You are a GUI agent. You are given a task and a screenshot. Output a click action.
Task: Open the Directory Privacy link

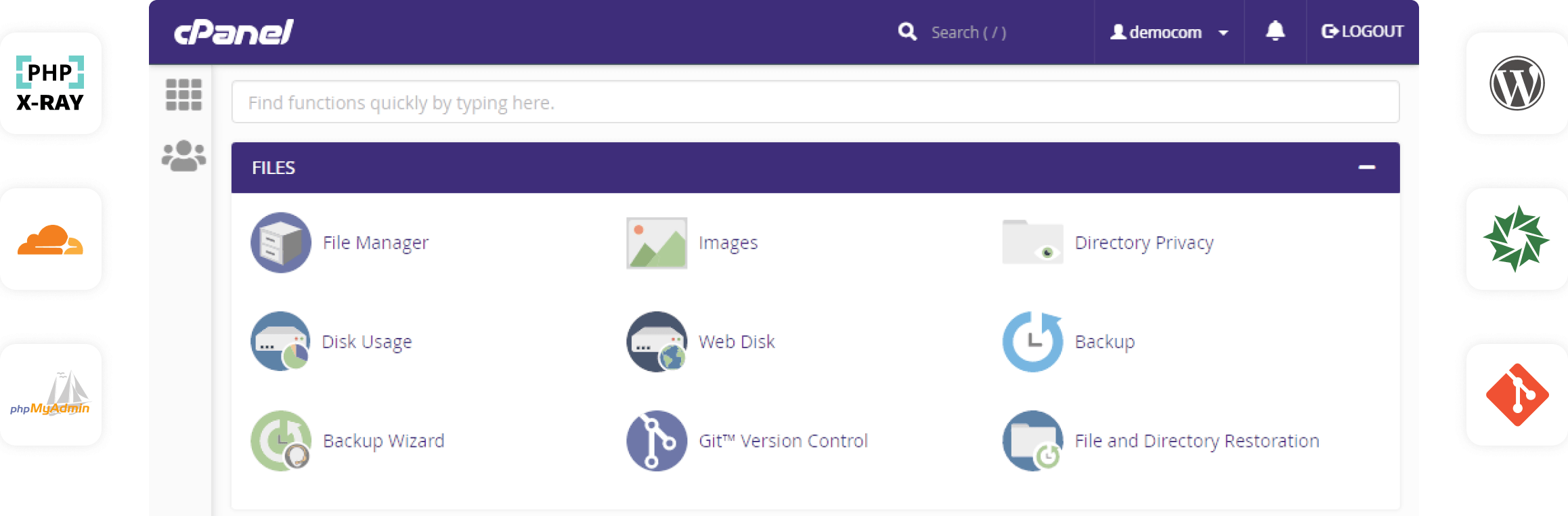1144,242
